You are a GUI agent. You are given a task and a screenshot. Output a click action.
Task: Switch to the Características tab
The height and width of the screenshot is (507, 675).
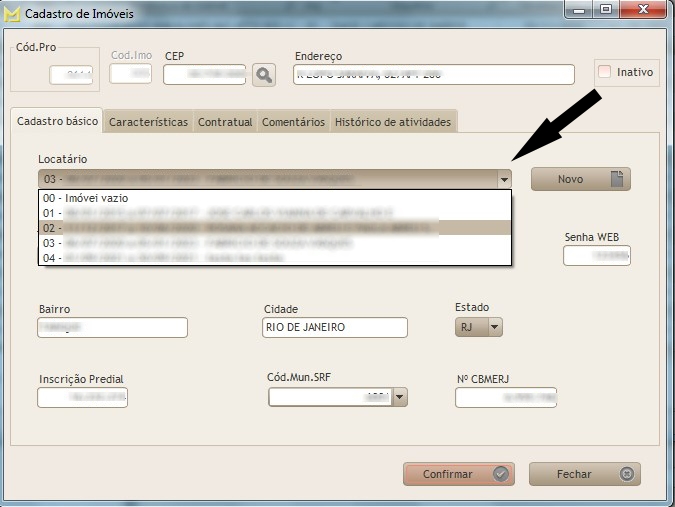pos(148,122)
